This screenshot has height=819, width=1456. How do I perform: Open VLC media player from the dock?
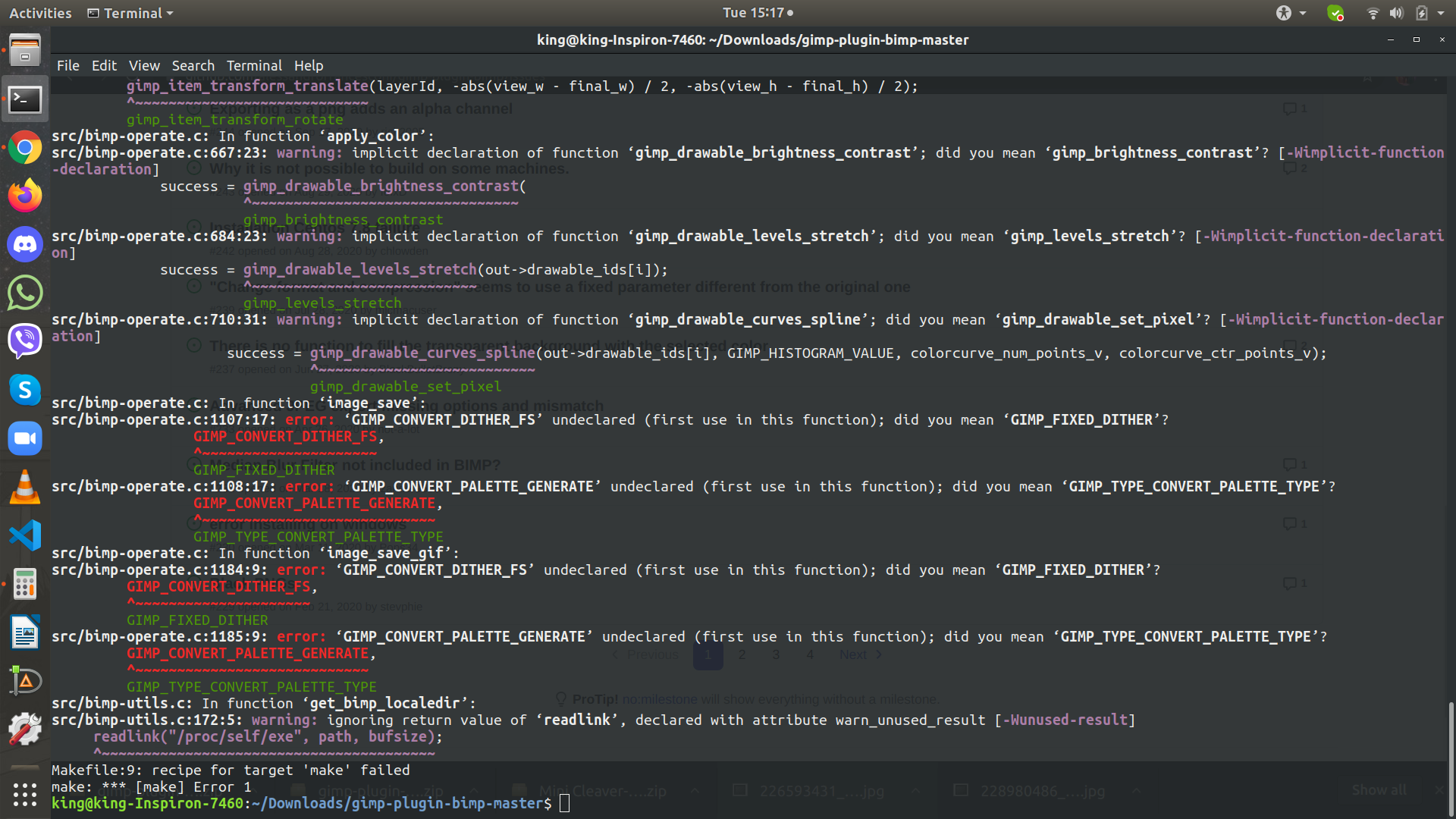[x=25, y=486]
